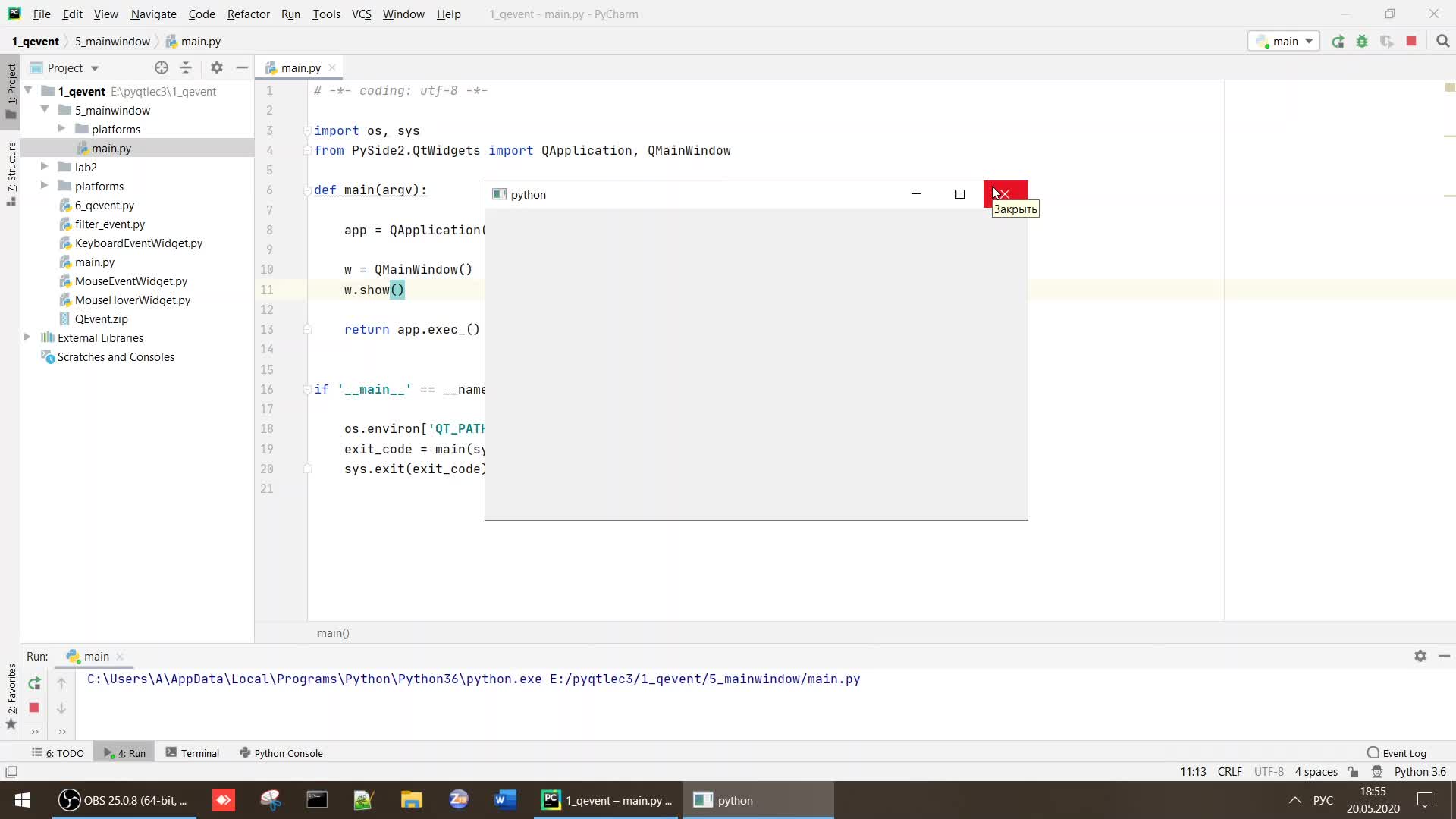Maximize the python window
1456x819 pixels.
pos(959,194)
